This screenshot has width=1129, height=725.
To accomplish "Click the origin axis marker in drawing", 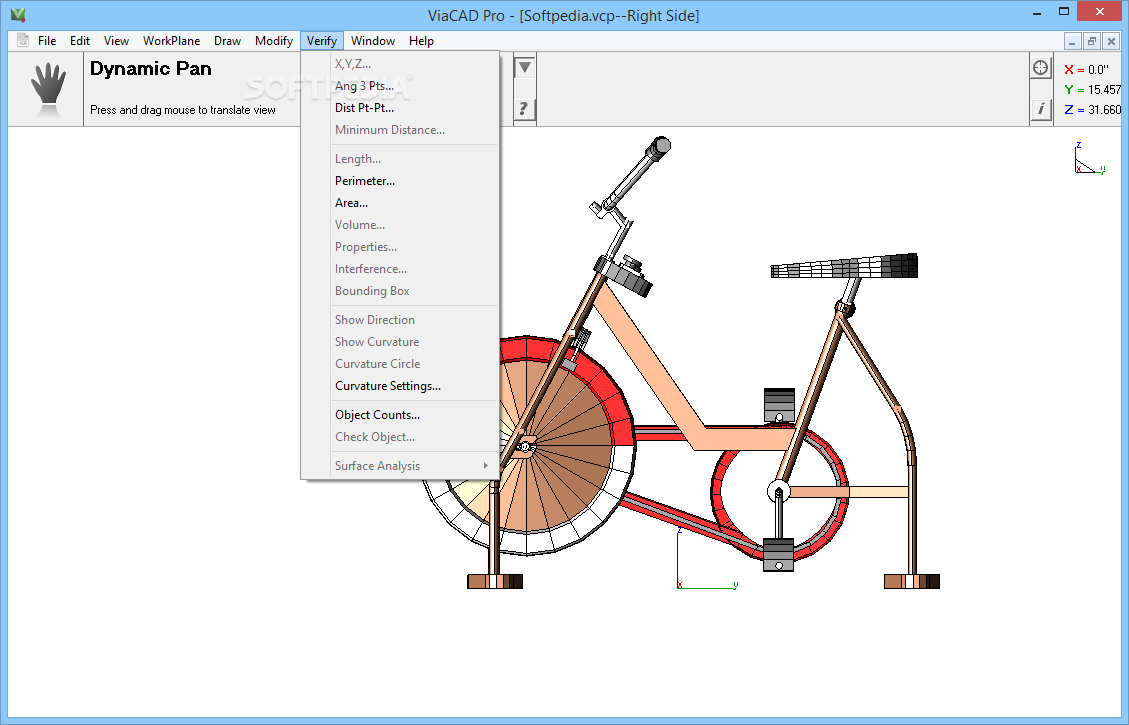I will pyautogui.click(x=706, y=559).
